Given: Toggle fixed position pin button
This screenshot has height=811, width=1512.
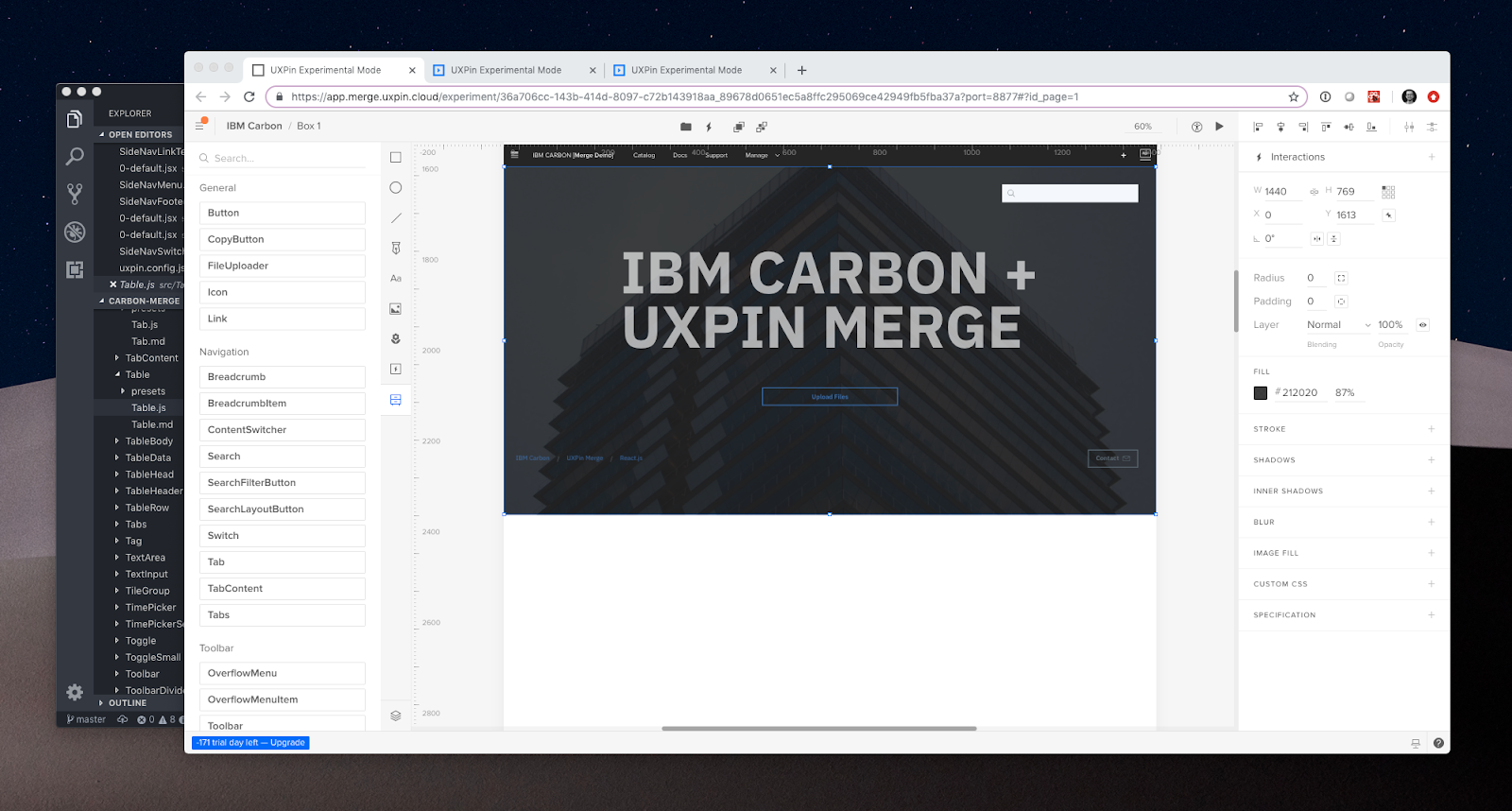Looking at the screenshot, I should (x=1388, y=216).
